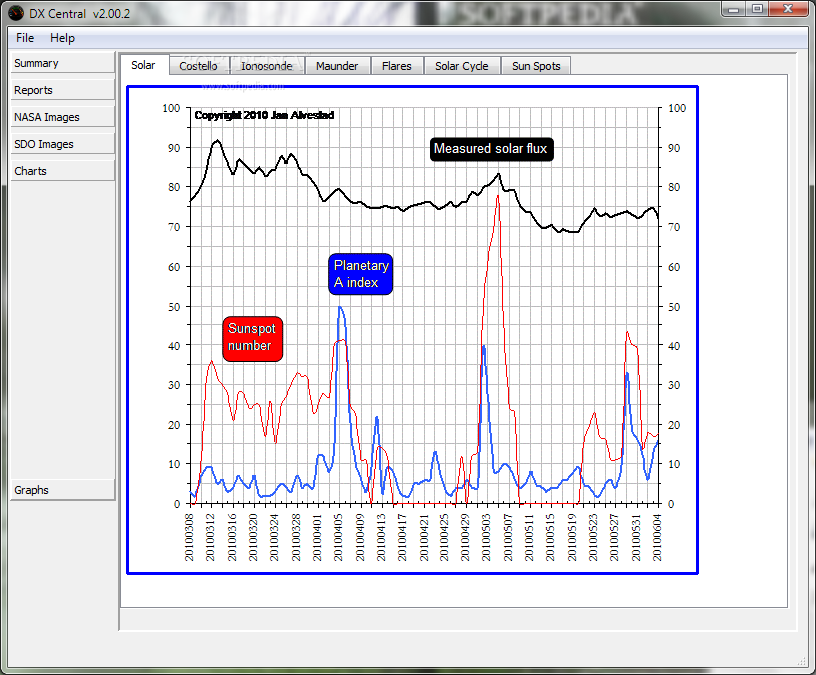The height and width of the screenshot is (675, 816).
Task: Switch to the Costello tab
Action: (198, 66)
